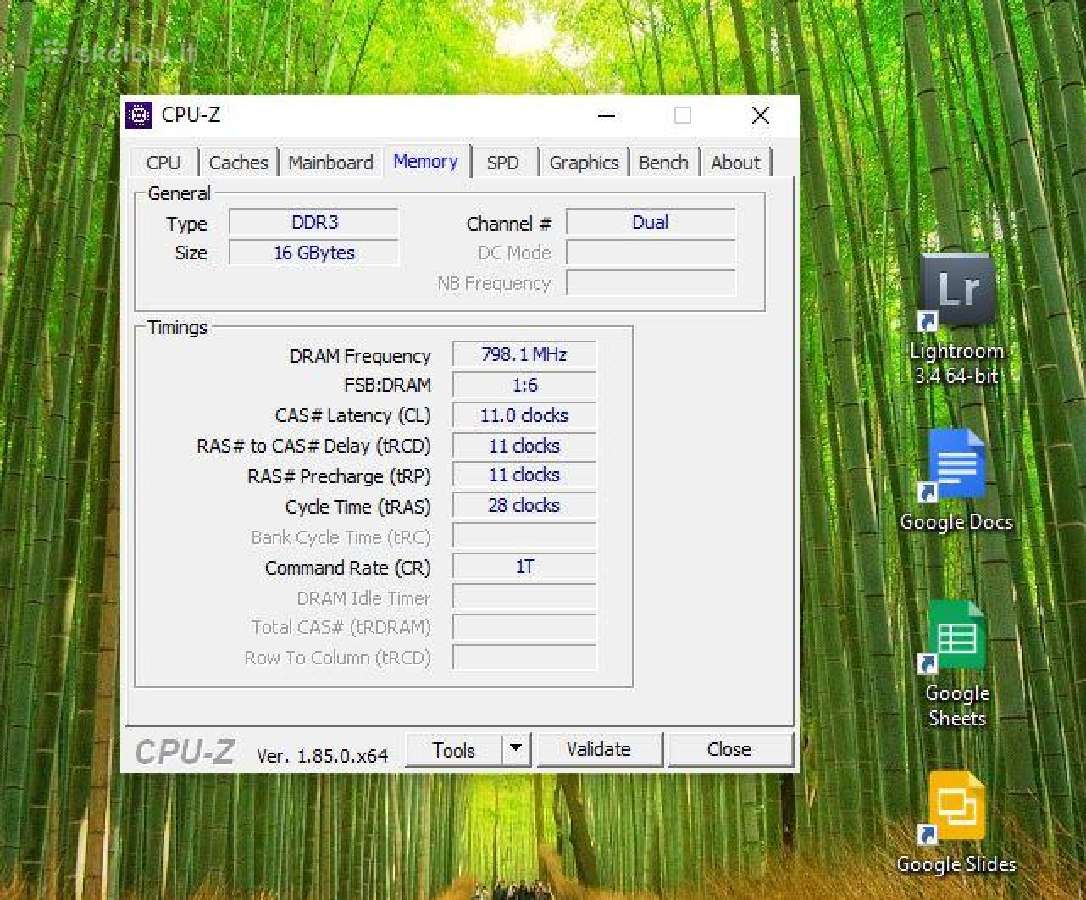Open the SPD tab
Image resolution: width=1086 pixels, height=900 pixels.
pyautogui.click(x=503, y=163)
